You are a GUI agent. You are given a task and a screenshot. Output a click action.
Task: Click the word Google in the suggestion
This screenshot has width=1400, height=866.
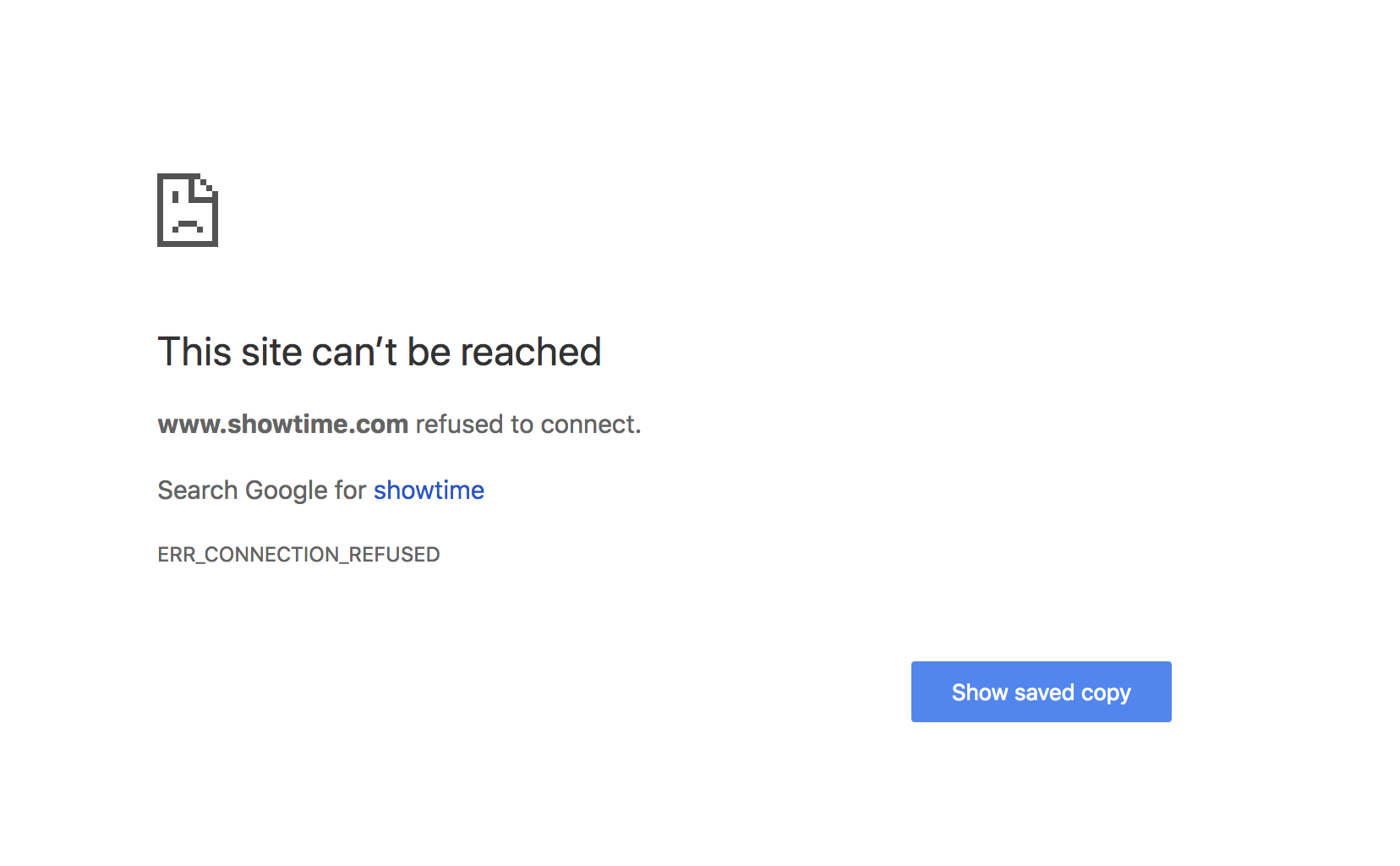pyautogui.click(x=287, y=491)
